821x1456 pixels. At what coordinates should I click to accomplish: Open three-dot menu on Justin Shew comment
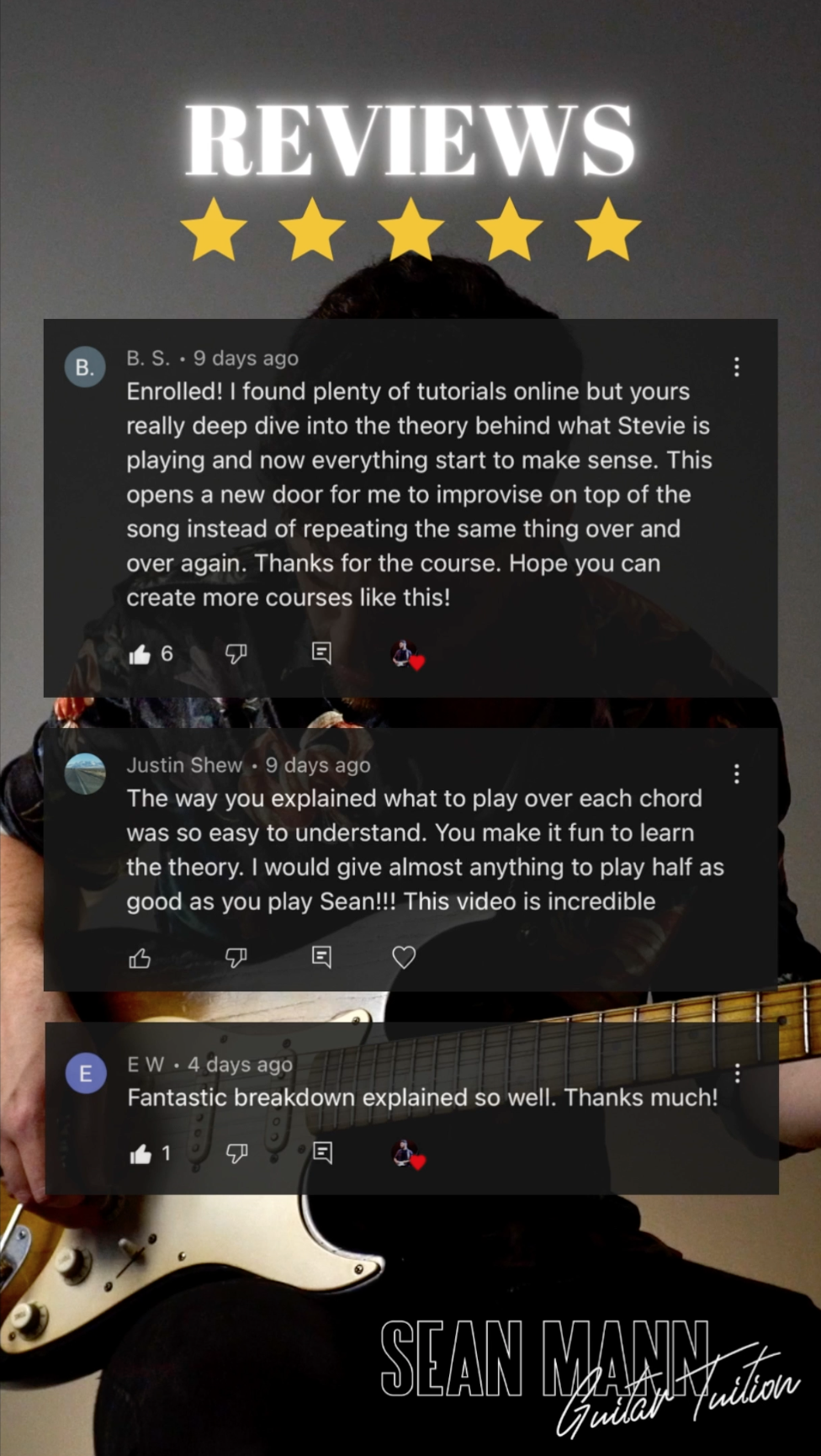coord(737,774)
